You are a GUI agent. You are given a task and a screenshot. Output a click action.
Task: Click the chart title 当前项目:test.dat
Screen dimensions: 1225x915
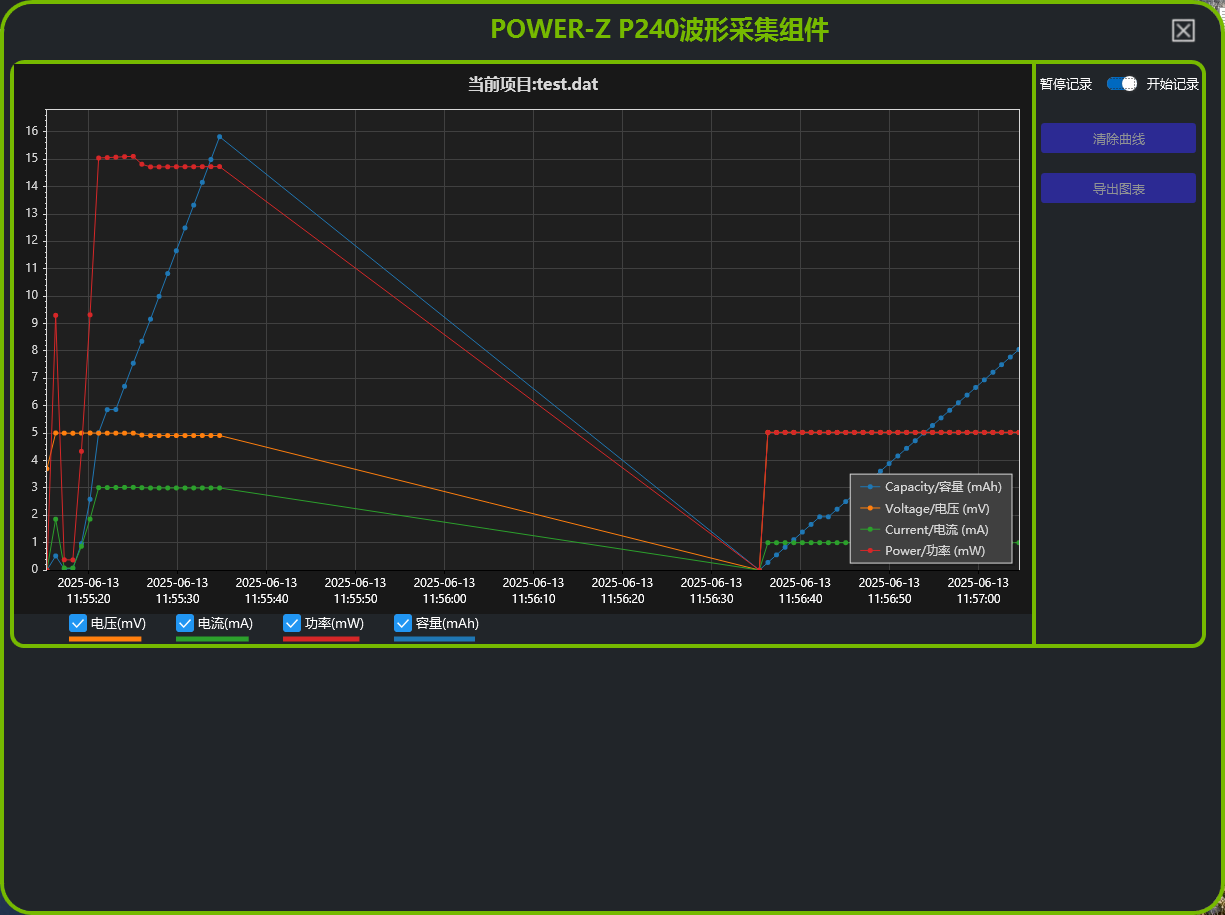pos(533,84)
